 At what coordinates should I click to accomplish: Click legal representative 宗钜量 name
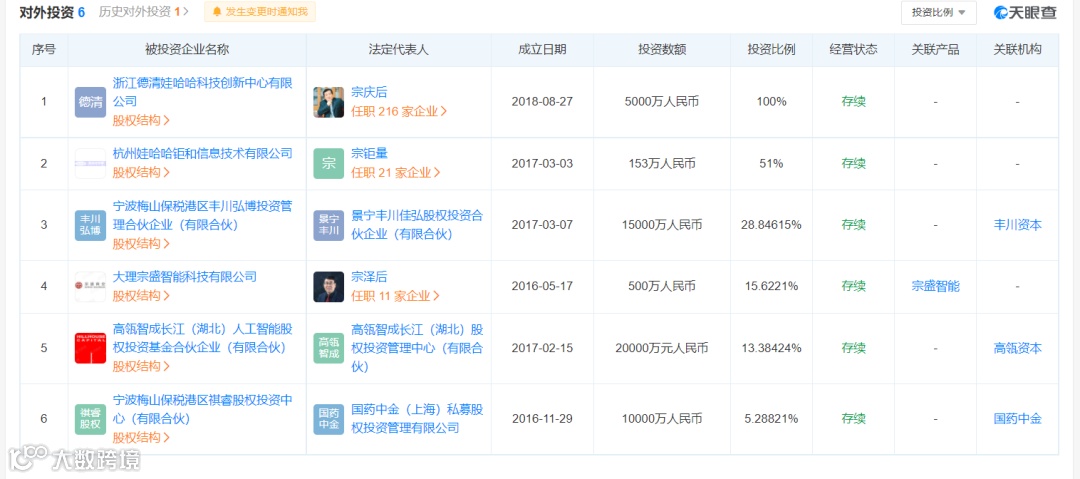click(x=369, y=153)
